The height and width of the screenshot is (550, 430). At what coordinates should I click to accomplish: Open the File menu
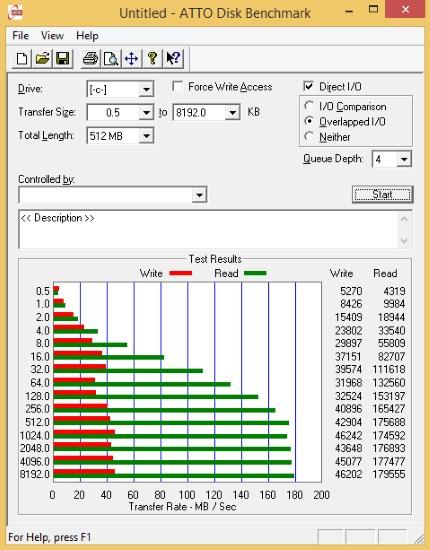click(x=20, y=35)
